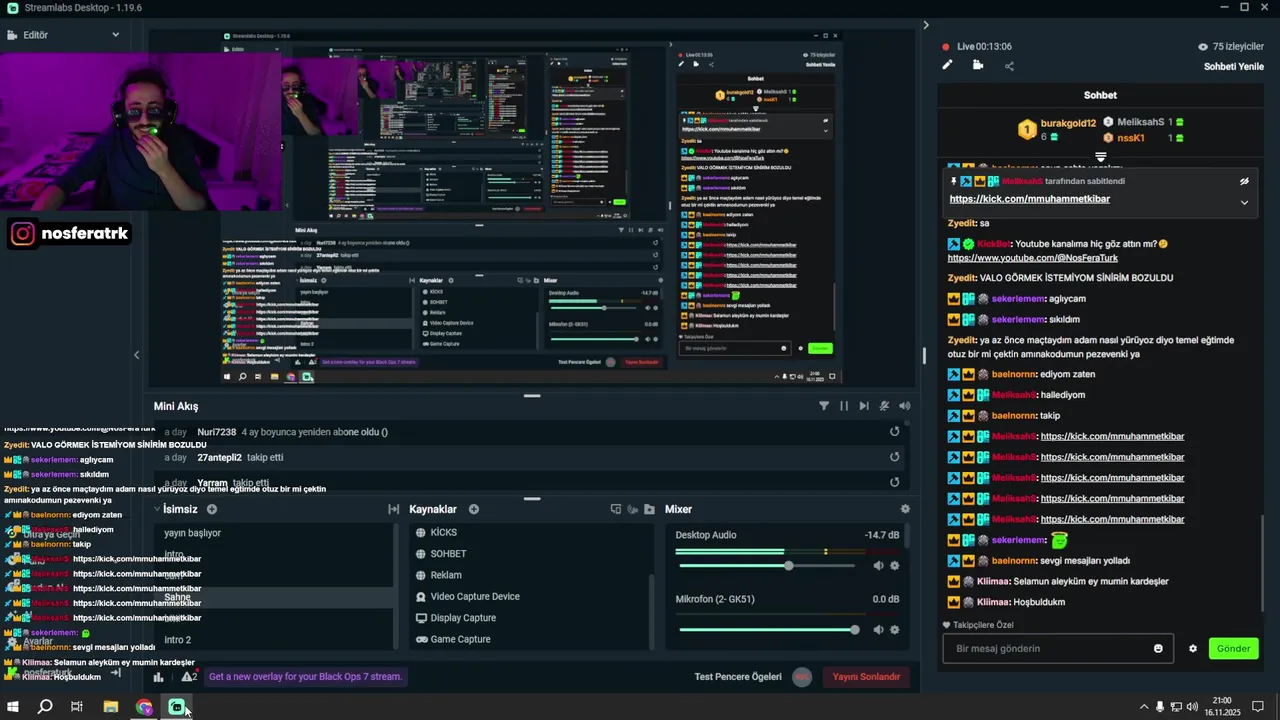Click the middle icon right of the Kaynaklar title
Viewport: 1280px width, 720px height.
633,509
